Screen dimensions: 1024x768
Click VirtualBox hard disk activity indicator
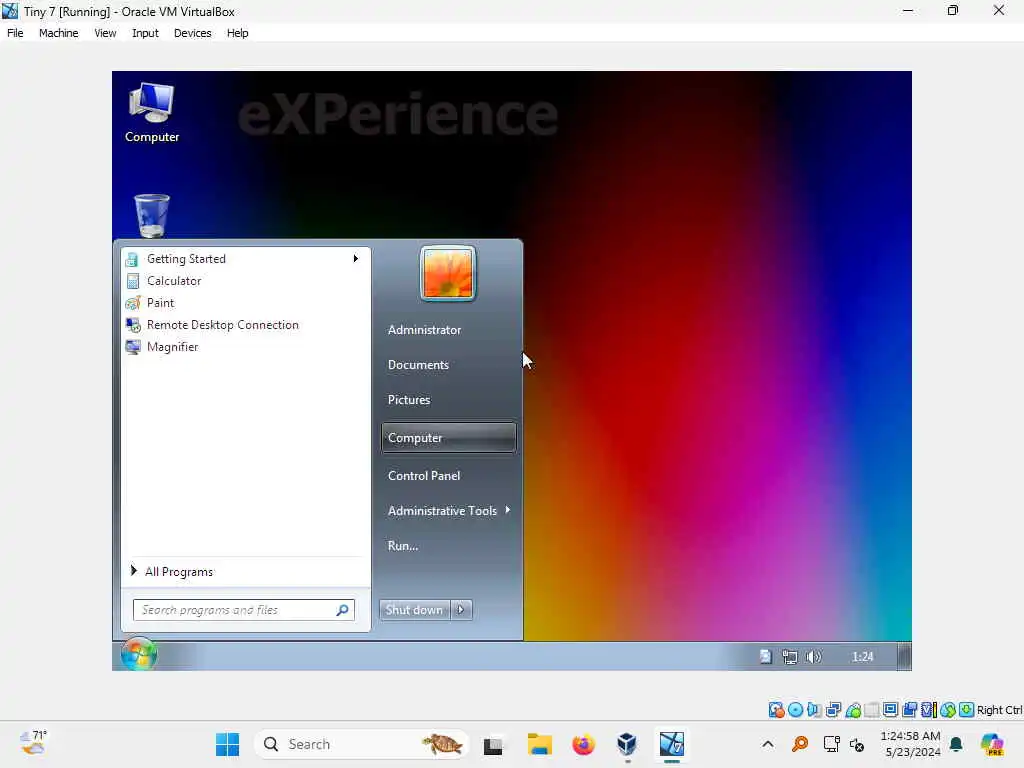776,710
